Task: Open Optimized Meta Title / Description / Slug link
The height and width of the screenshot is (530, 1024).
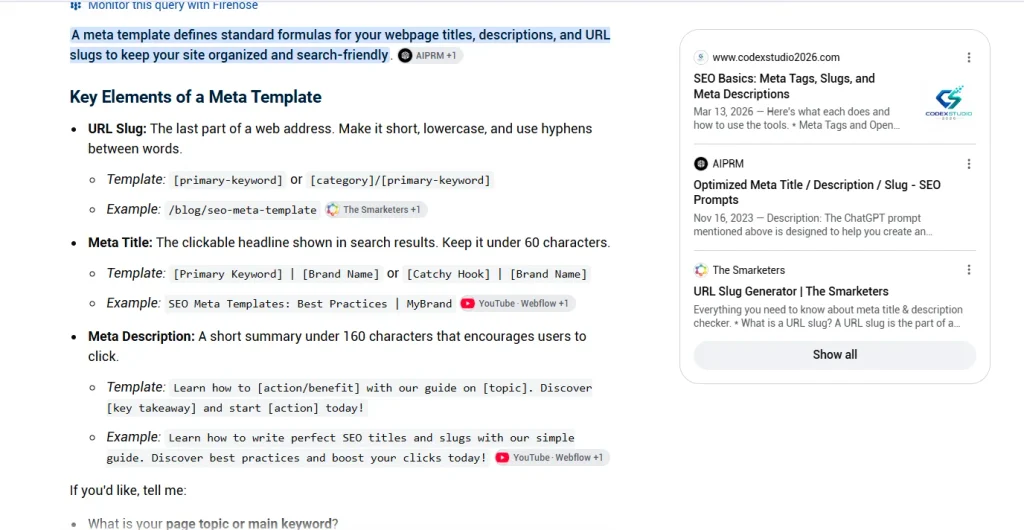Action: click(817, 193)
